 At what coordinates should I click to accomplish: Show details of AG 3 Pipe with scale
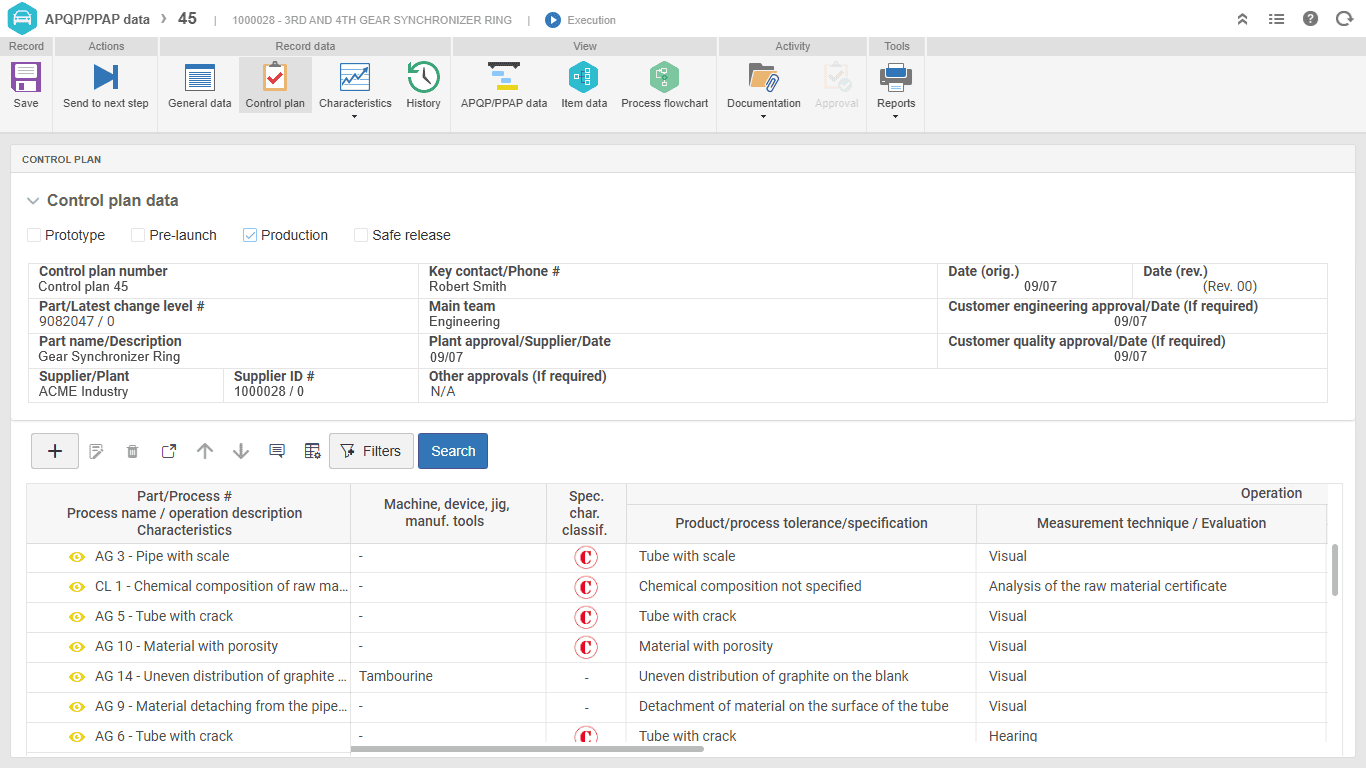[77, 557]
